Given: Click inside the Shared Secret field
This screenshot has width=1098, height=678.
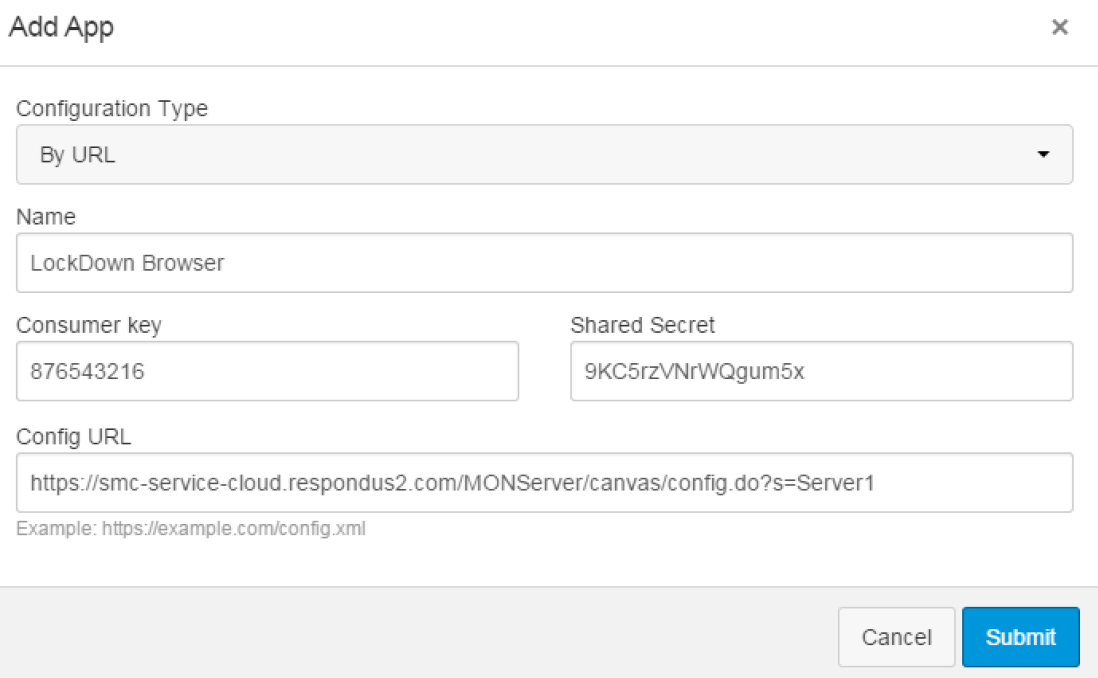Looking at the screenshot, I should [821, 371].
